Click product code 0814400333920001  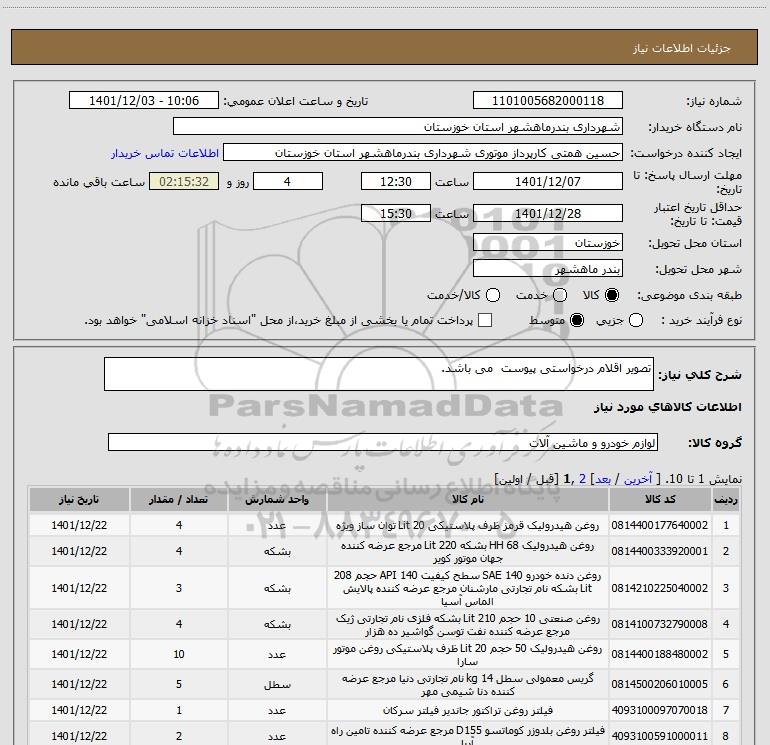660,551
